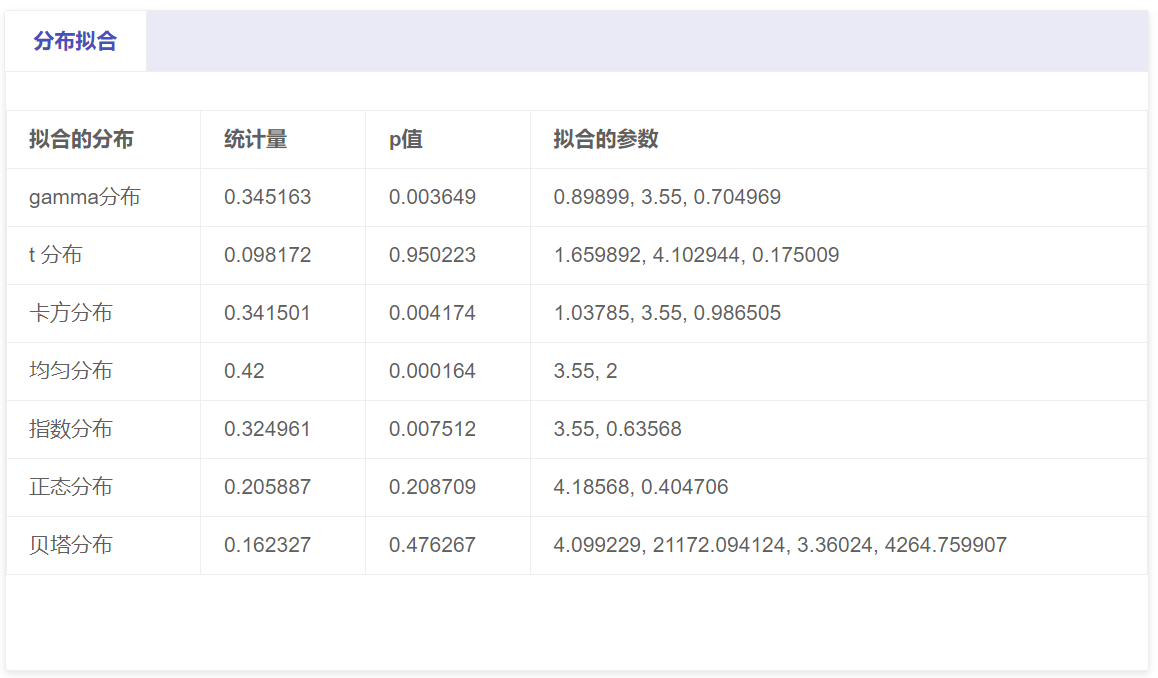Switch to the 分布拟合 tab
Image resolution: width=1158 pixels, height=678 pixels.
pos(75,41)
